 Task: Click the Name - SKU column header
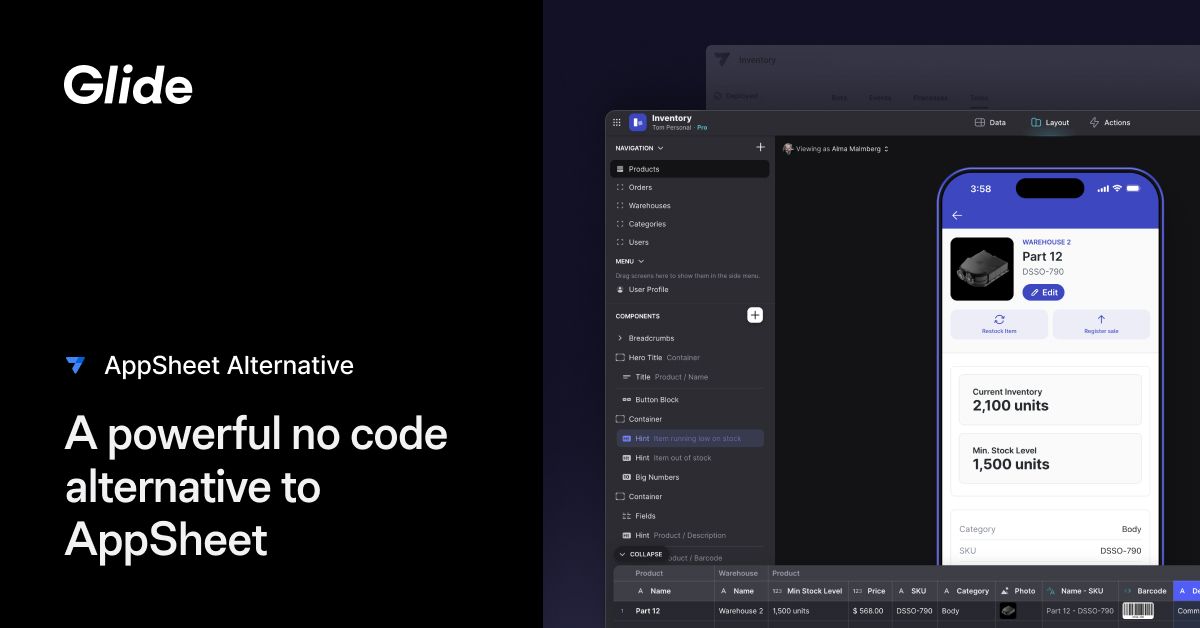1080,591
